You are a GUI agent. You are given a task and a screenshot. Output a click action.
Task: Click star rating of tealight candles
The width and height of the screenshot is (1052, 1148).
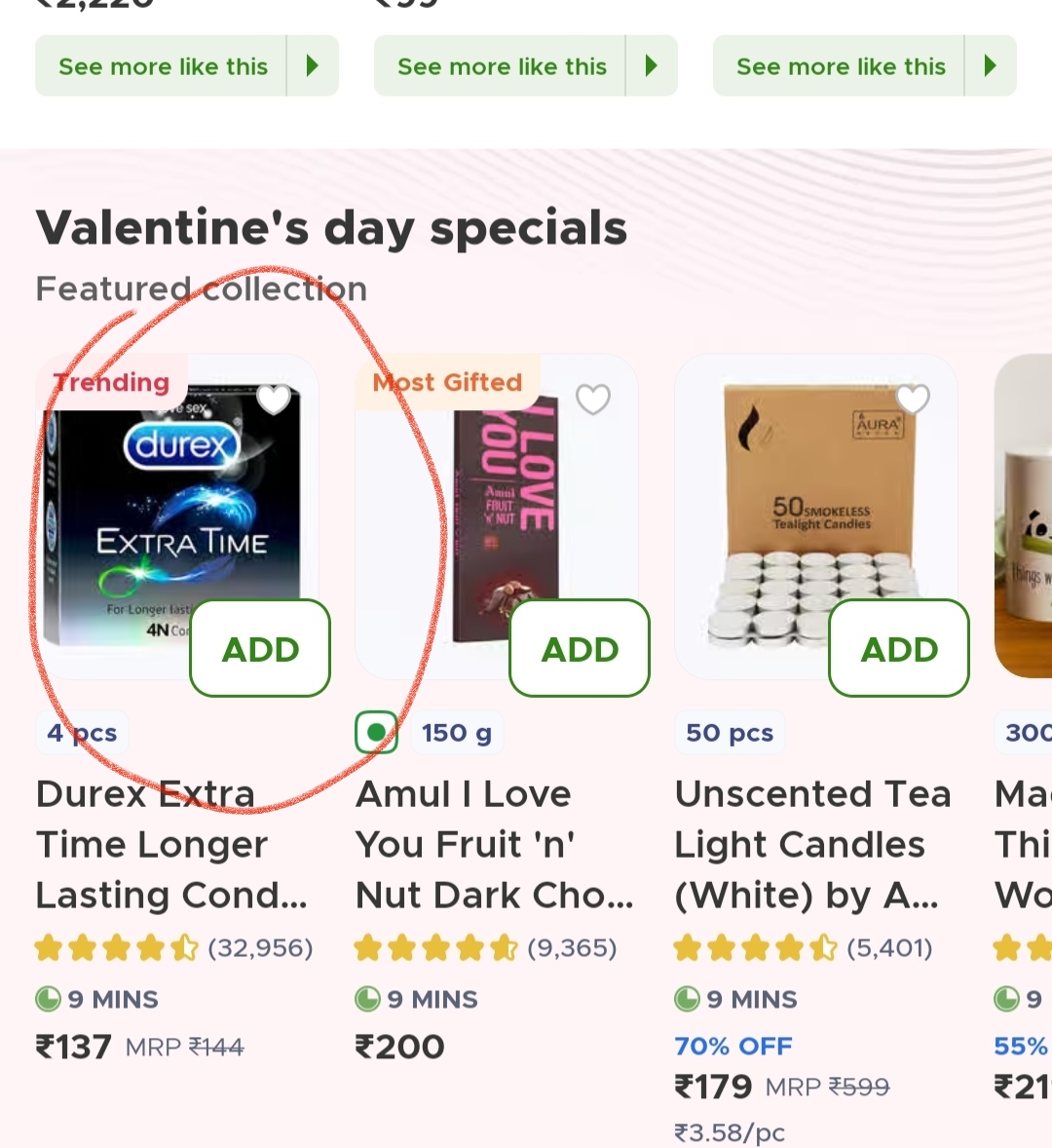[x=756, y=947]
